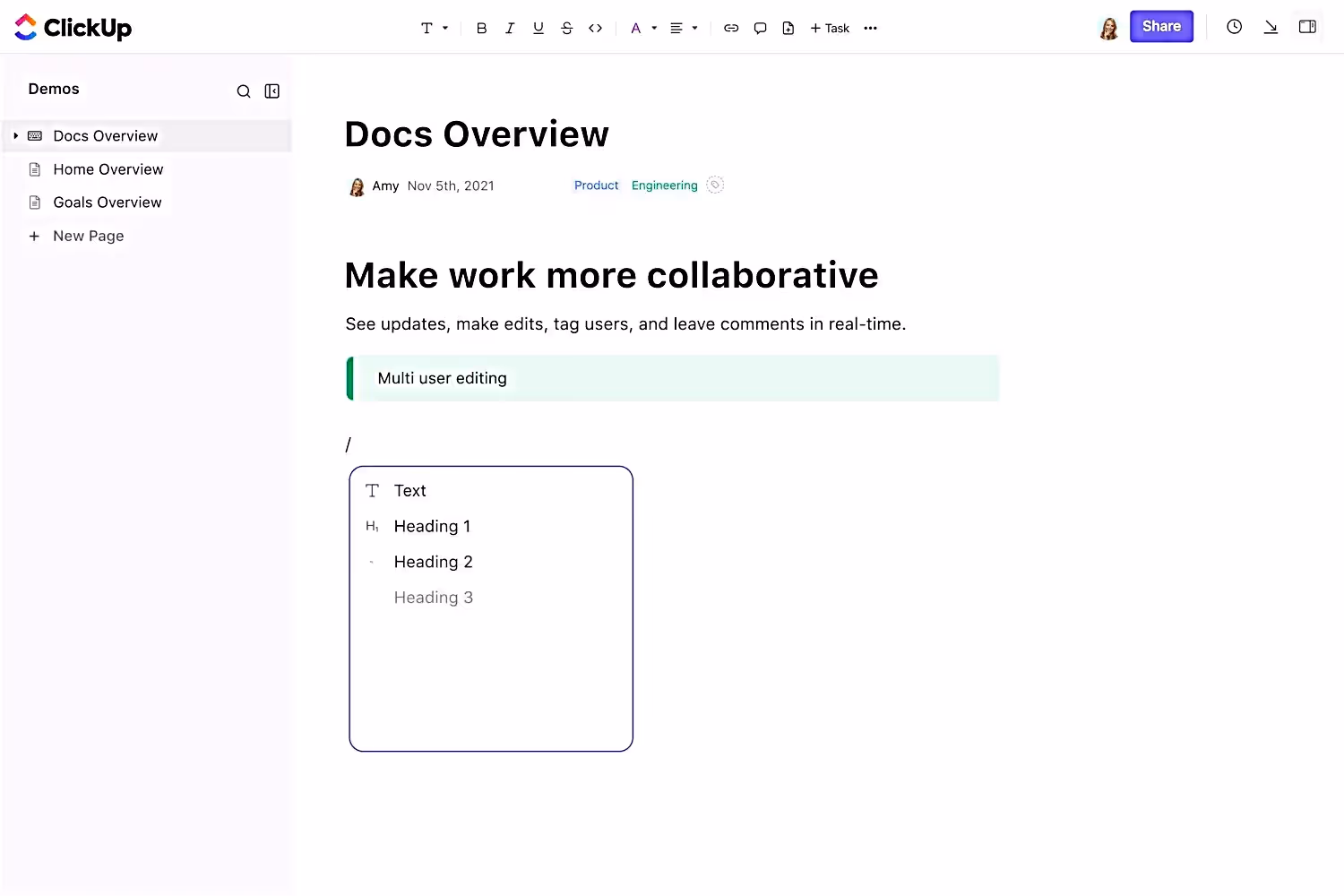Underline text using the underline icon
This screenshot has width=1344, height=896.
(538, 28)
